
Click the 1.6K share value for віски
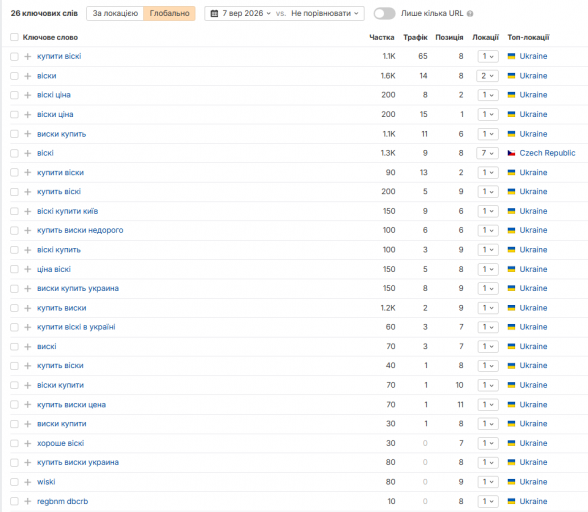[x=388, y=76]
